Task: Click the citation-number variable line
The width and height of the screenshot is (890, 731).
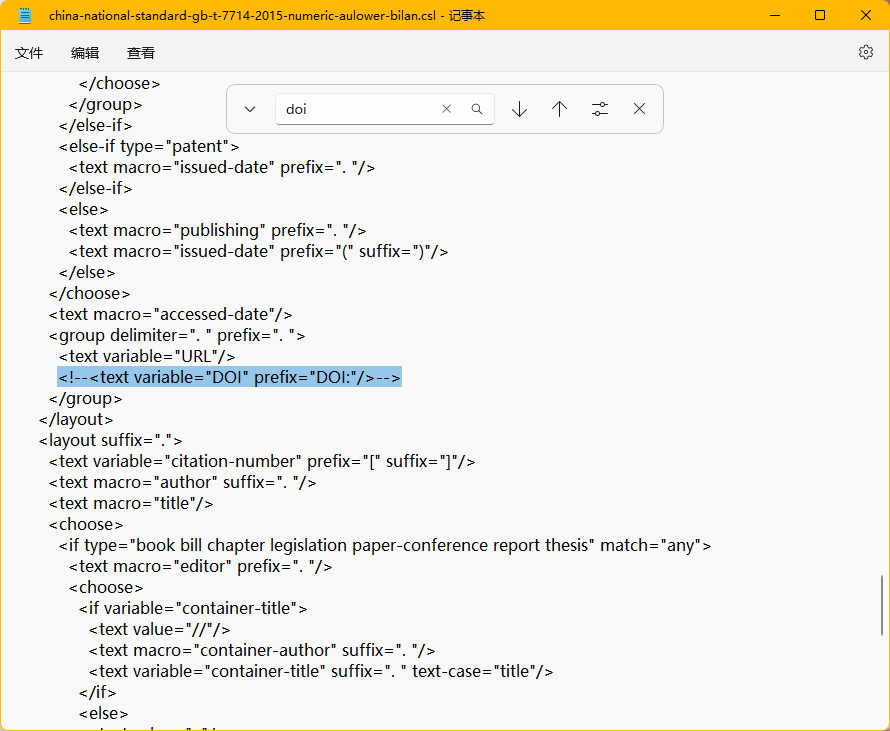Action: pos(262,461)
